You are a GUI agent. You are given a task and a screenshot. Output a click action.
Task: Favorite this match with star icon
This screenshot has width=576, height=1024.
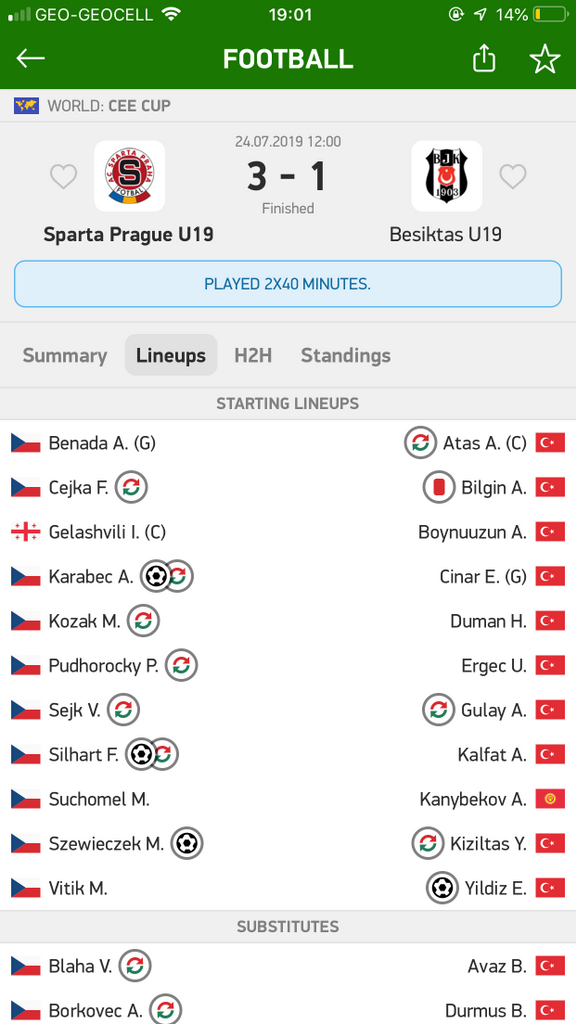click(545, 59)
